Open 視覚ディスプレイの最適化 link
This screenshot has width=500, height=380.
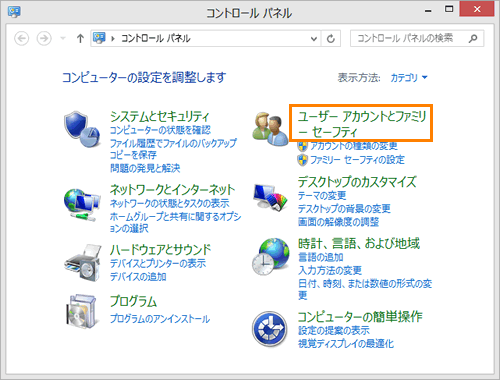(346, 343)
